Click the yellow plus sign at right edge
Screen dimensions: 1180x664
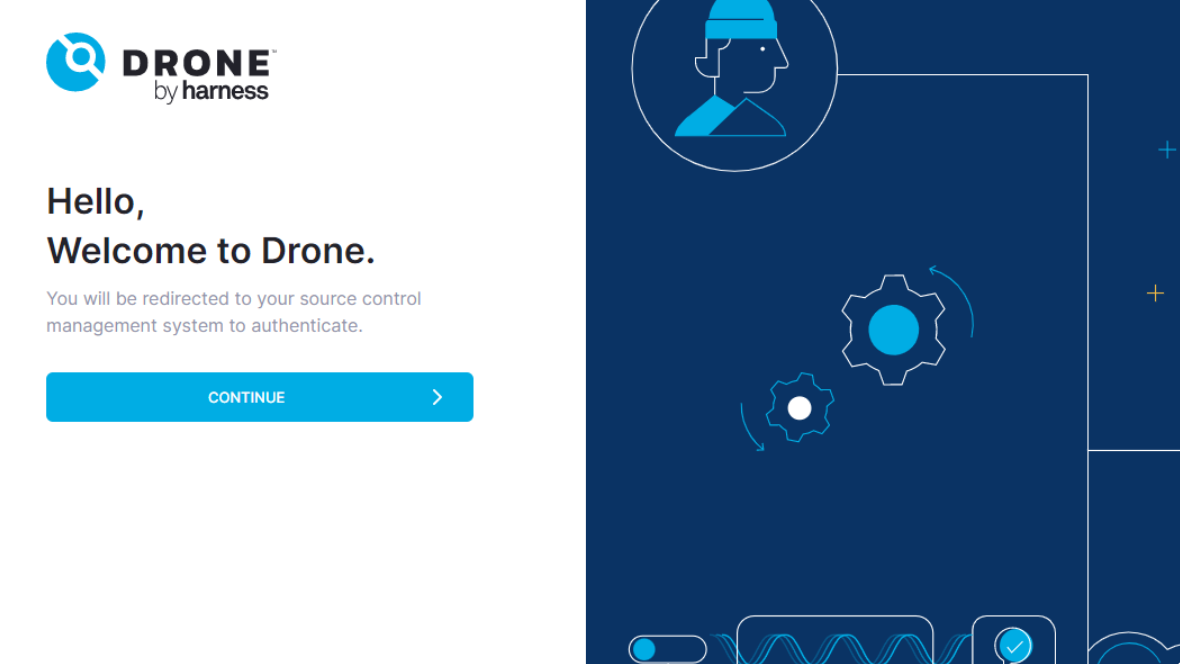tap(1155, 293)
